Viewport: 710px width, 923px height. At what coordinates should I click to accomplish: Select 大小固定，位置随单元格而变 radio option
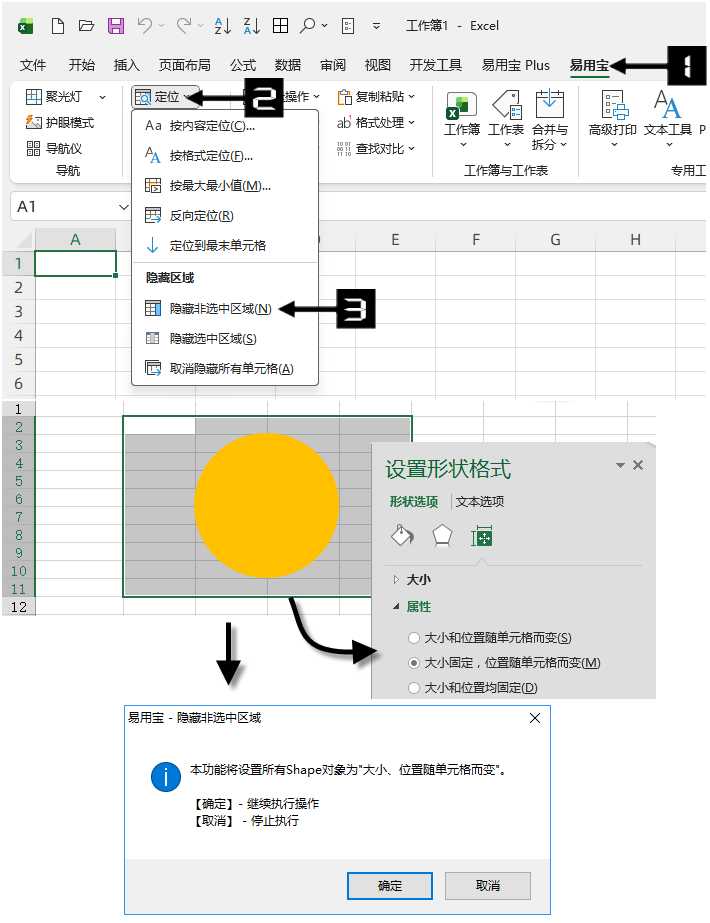coord(414,663)
